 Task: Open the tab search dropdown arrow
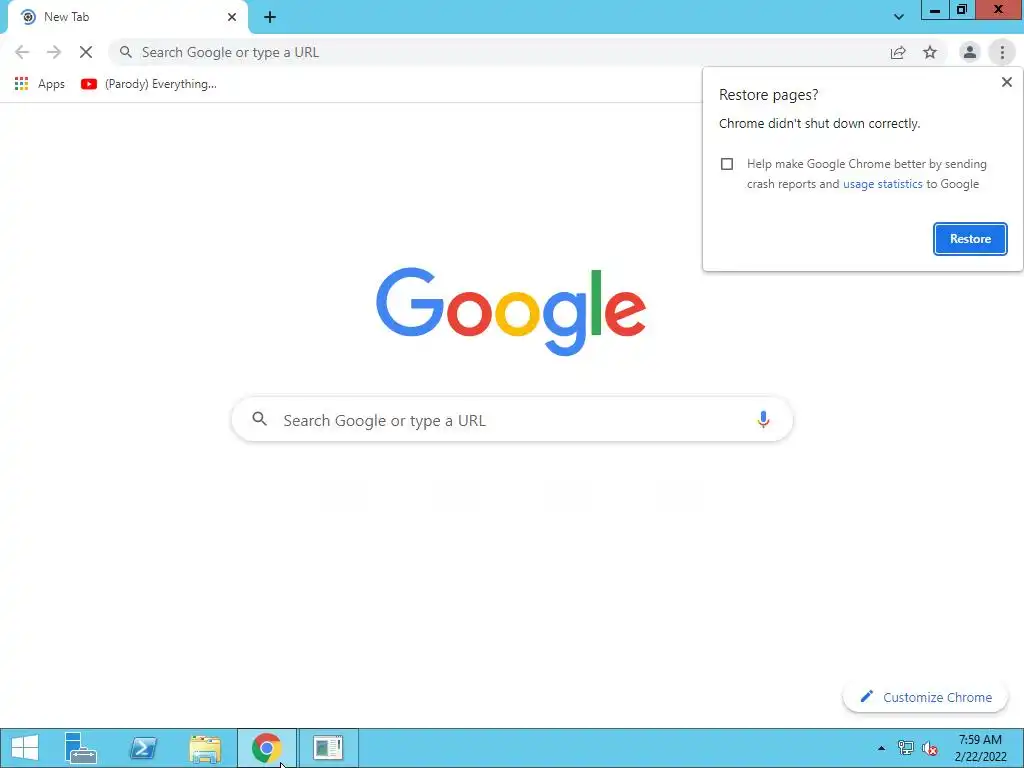coord(899,17)
